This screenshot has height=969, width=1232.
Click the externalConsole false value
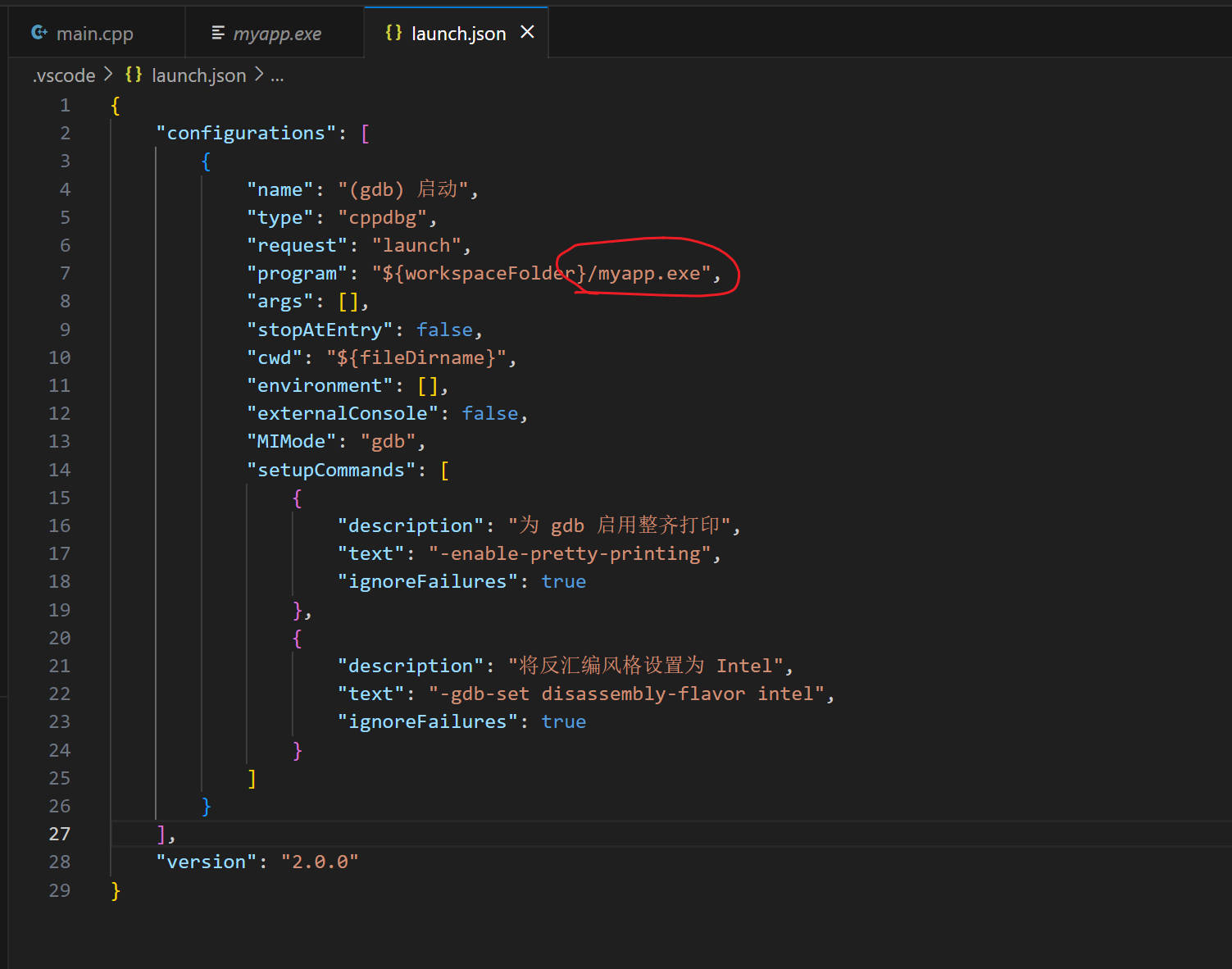[489, 413]
